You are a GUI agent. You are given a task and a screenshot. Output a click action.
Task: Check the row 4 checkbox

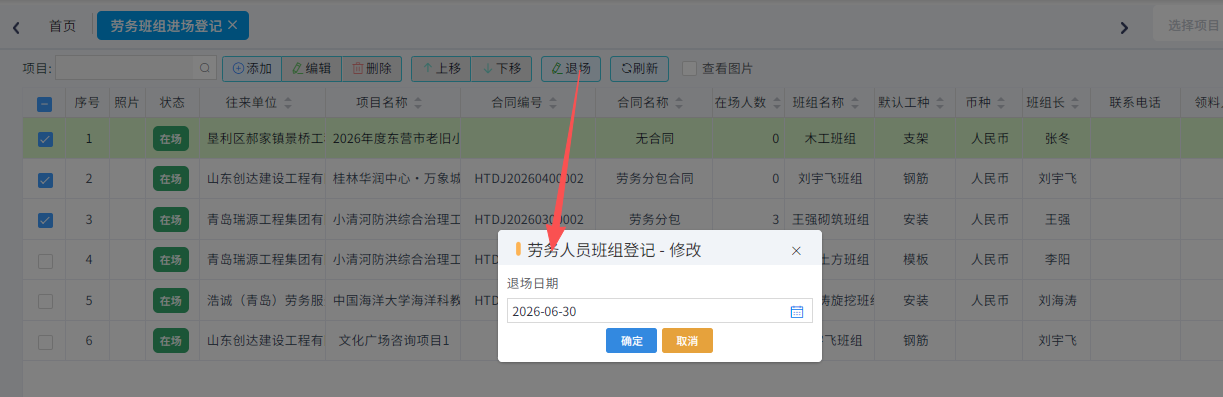tap(45, 261)
